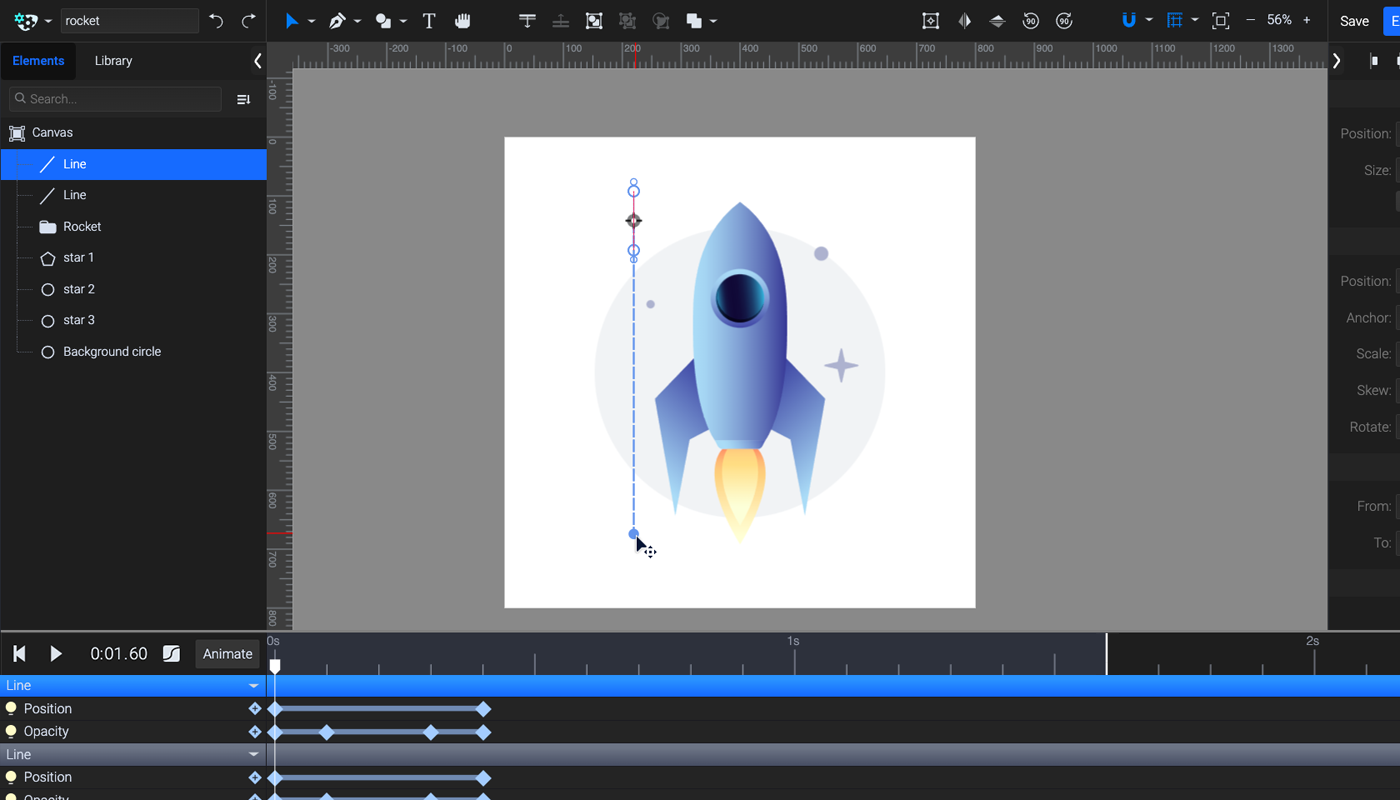Open dropdown arrow next to SVGator logo

(48, 21)
